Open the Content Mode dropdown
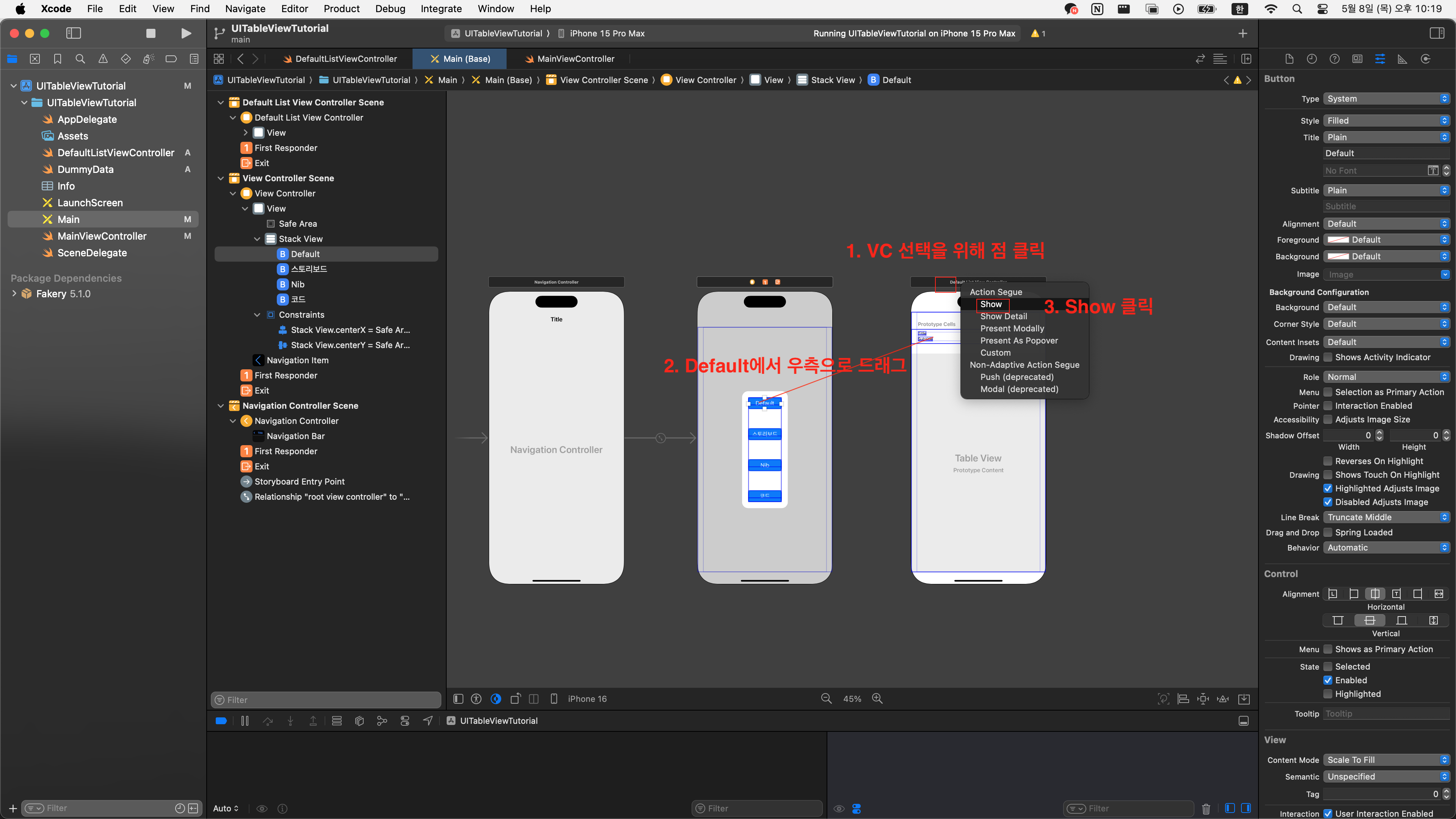The width and height of the screenshot is (1456, 819). click(x=1387, y=759)
